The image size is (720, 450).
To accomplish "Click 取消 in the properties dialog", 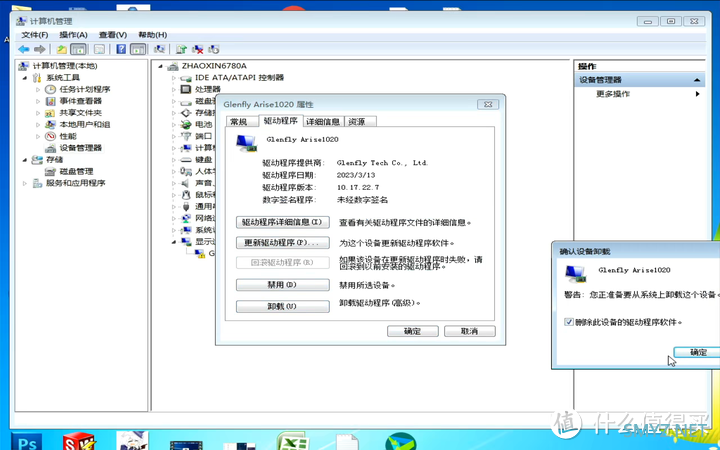I will (470, 331).
